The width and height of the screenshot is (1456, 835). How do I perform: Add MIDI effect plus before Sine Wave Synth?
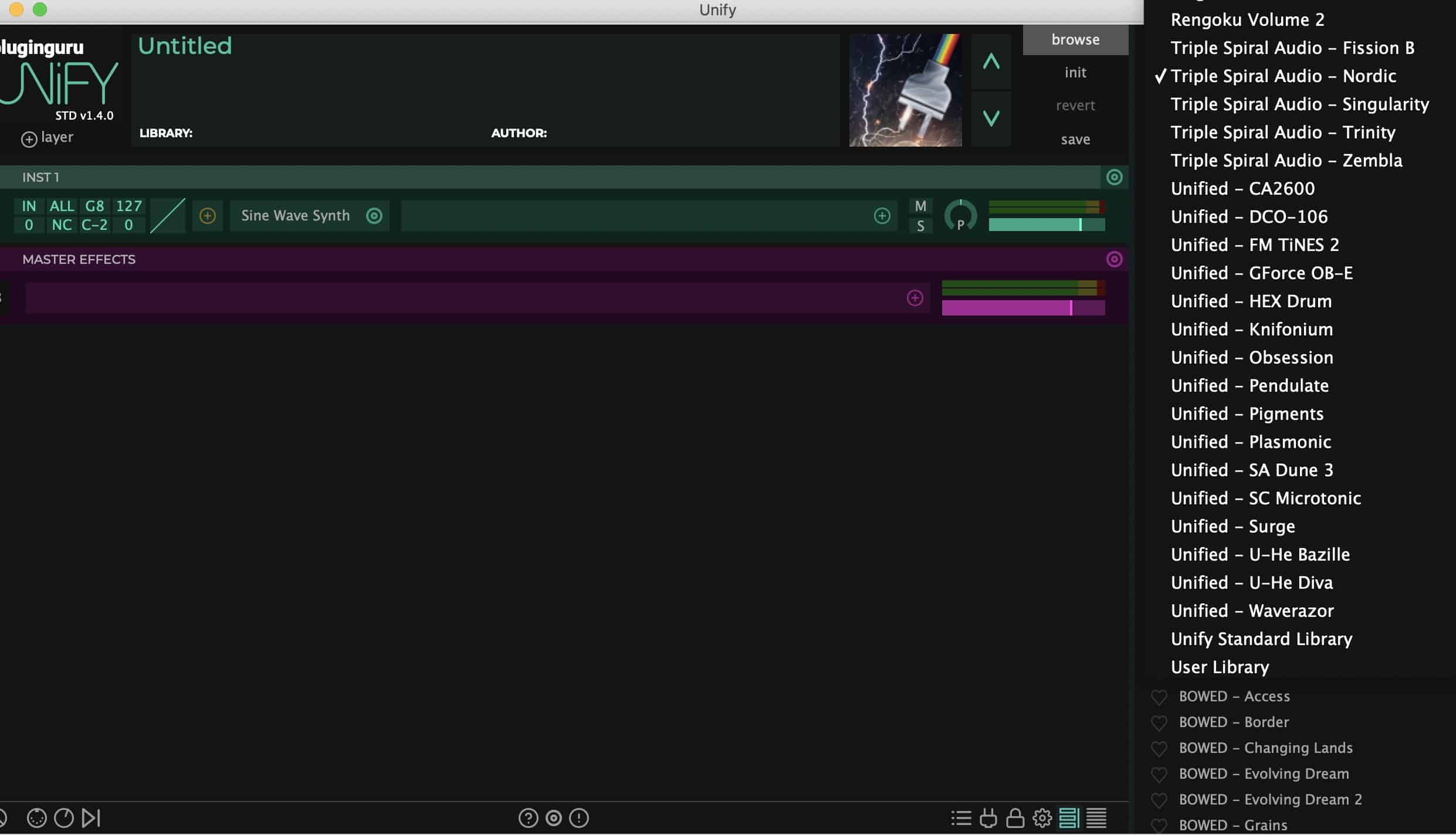tap(207, 216)
